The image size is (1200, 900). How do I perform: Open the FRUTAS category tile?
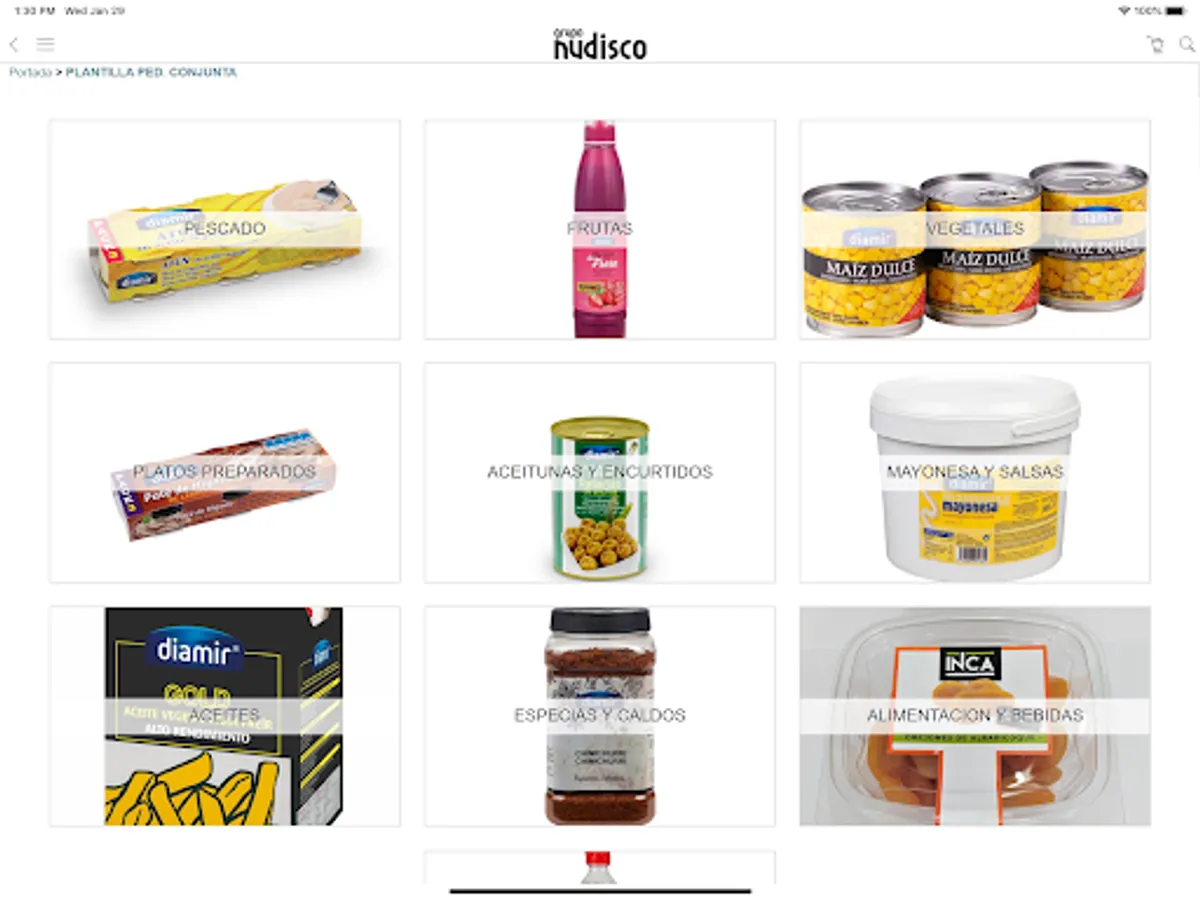point(600,230)
